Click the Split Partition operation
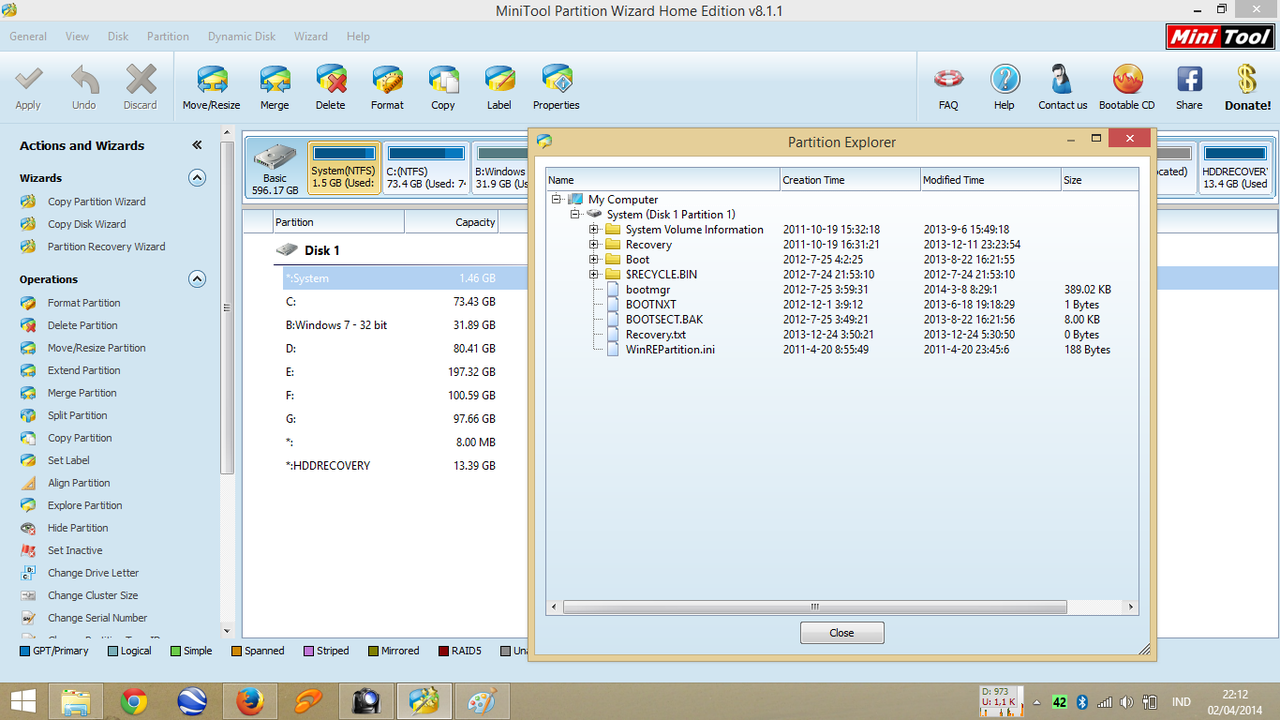The width and height of the screenshot is (1280, 720). (78, 415)
